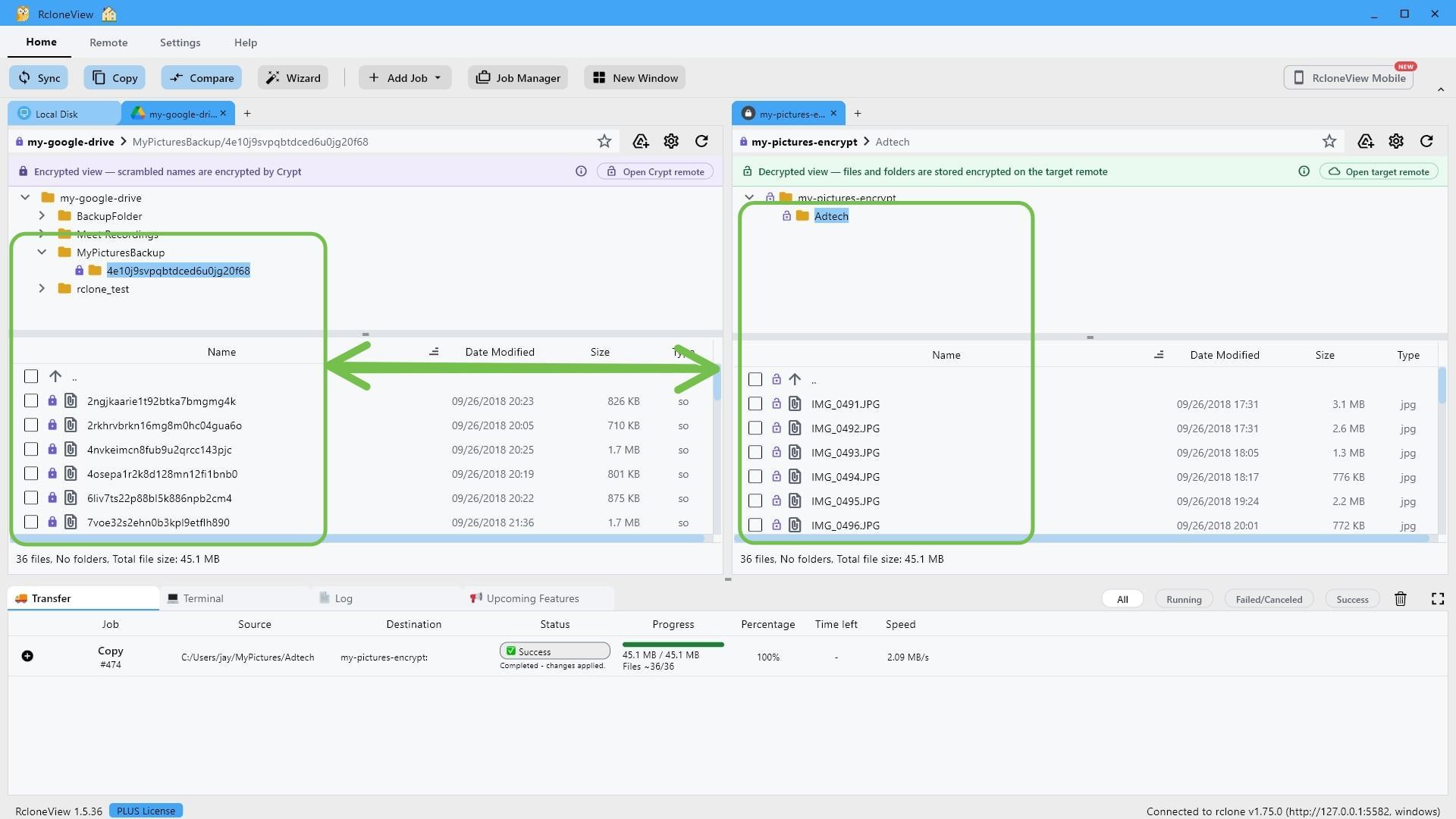The image size is (1456, 819).
Task: Switch to the Remote ribbon tab
Action: 108,42
